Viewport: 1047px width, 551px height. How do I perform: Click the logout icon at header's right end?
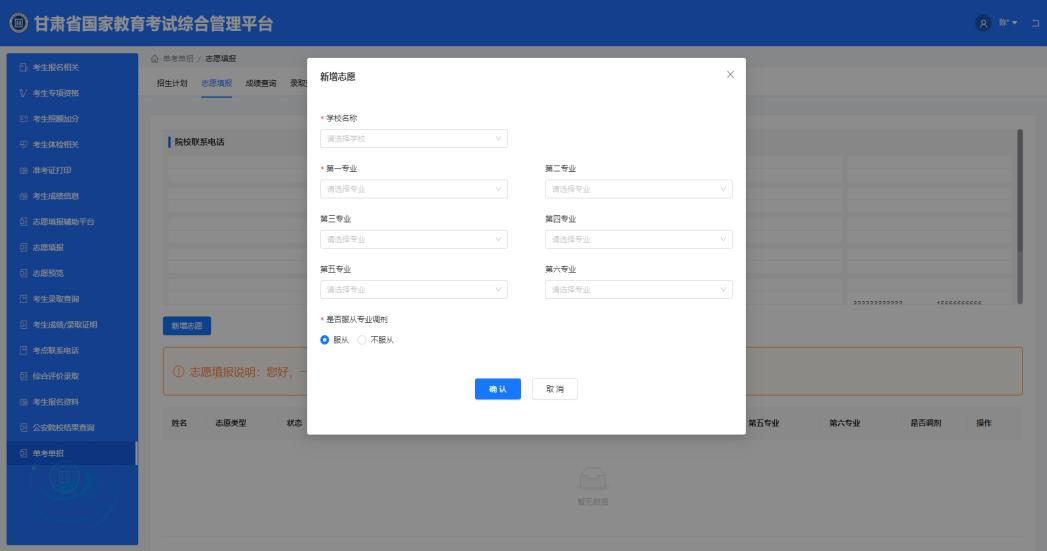pyautogui.click(x=1035, y=23)
